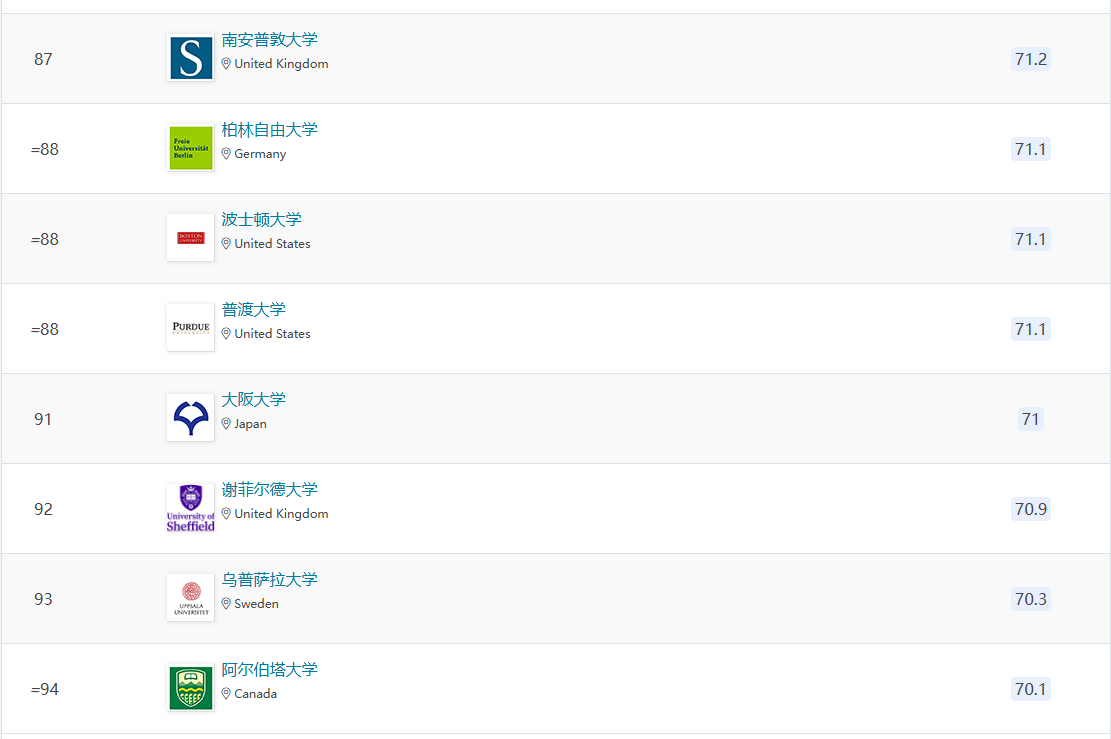Image resolution: width=1111 pixels, height=739 pixels.
Task: Click the 71.1 score for 柏林自由大学
Action: (x=1030, y=149)
